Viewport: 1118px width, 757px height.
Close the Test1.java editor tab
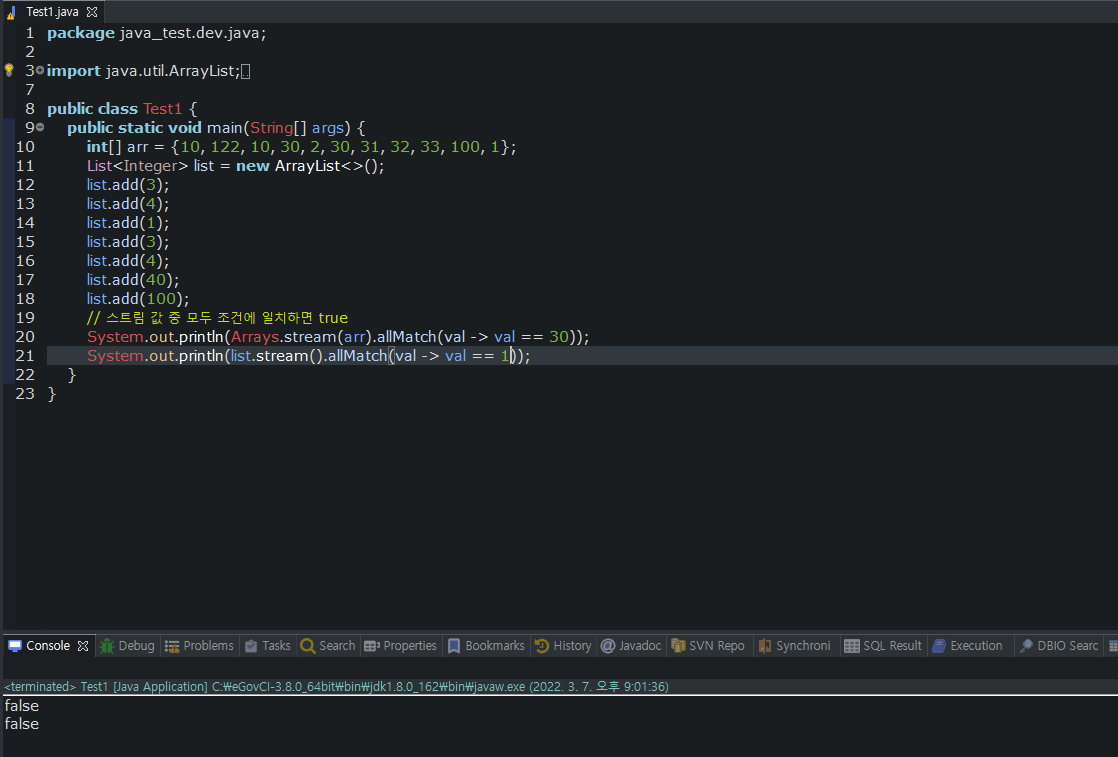tap(92, 11)
